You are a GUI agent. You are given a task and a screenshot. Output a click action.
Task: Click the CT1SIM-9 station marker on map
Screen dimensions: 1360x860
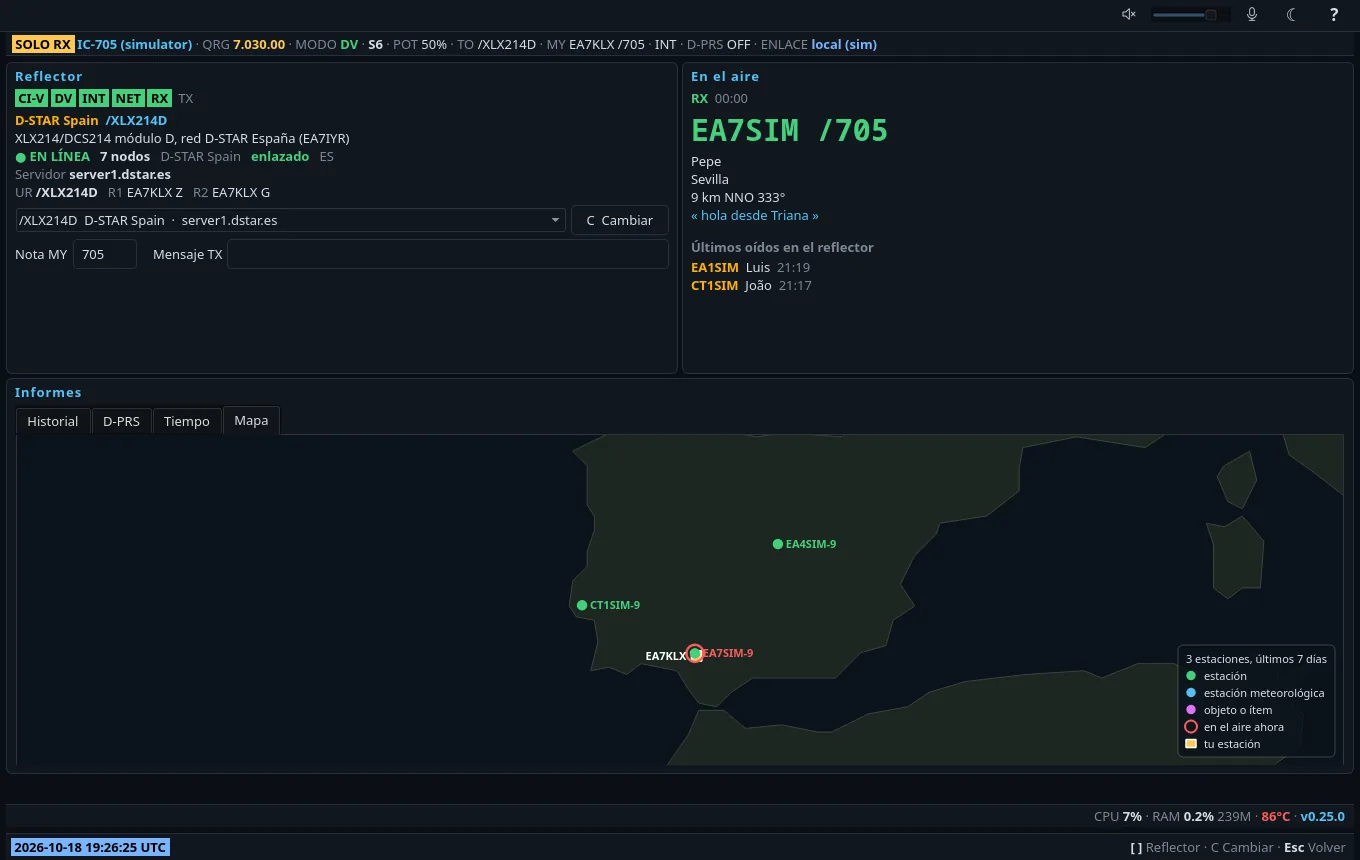(582, 605)
